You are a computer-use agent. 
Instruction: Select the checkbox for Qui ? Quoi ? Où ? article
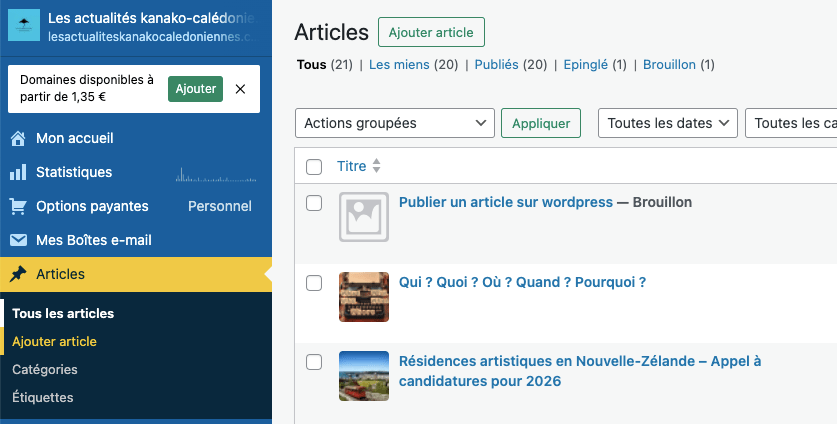pos(314,283)
